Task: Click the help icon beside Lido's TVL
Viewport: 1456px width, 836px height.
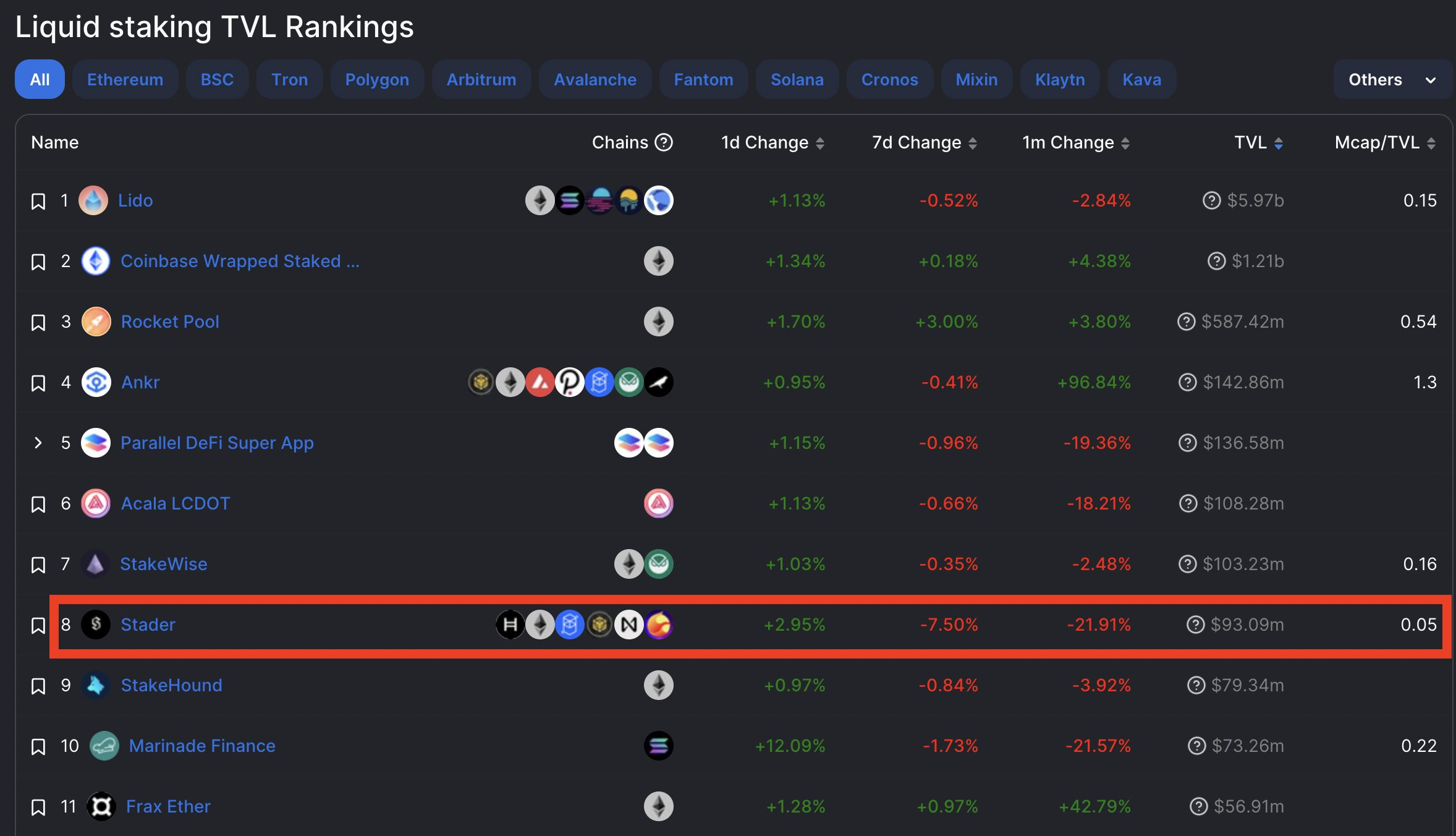Action: (x=1211, y=200)
